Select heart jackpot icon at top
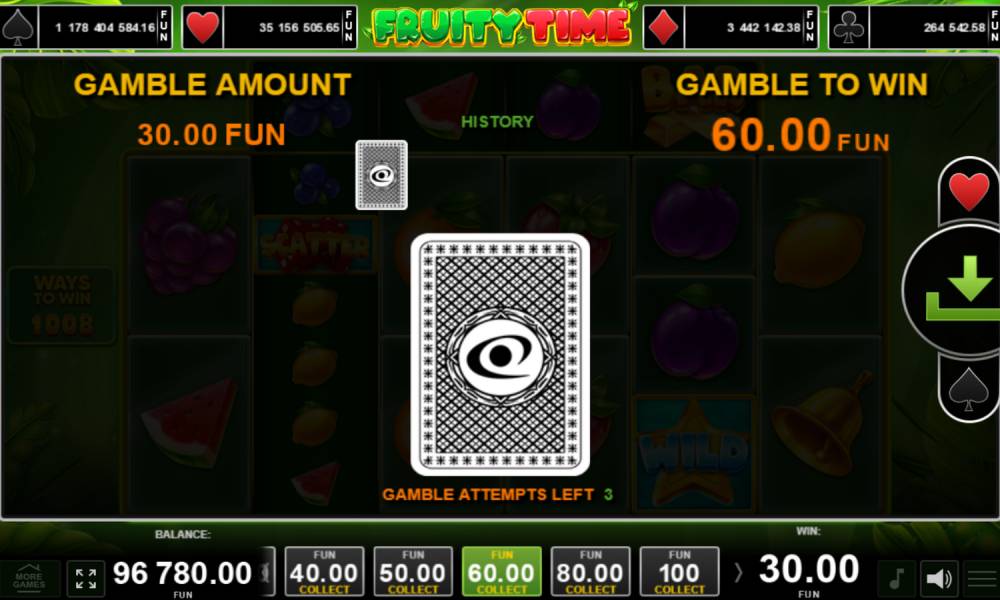1000x600 pixels. tap(203, 27)
